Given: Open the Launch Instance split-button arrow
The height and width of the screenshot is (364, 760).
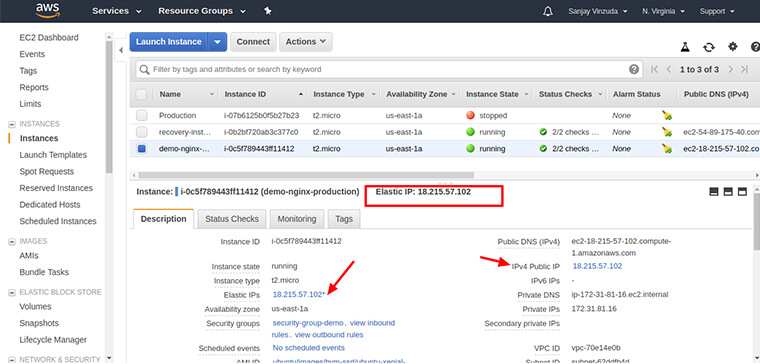Looking at the screenshot, I should (x=217, y=42).
